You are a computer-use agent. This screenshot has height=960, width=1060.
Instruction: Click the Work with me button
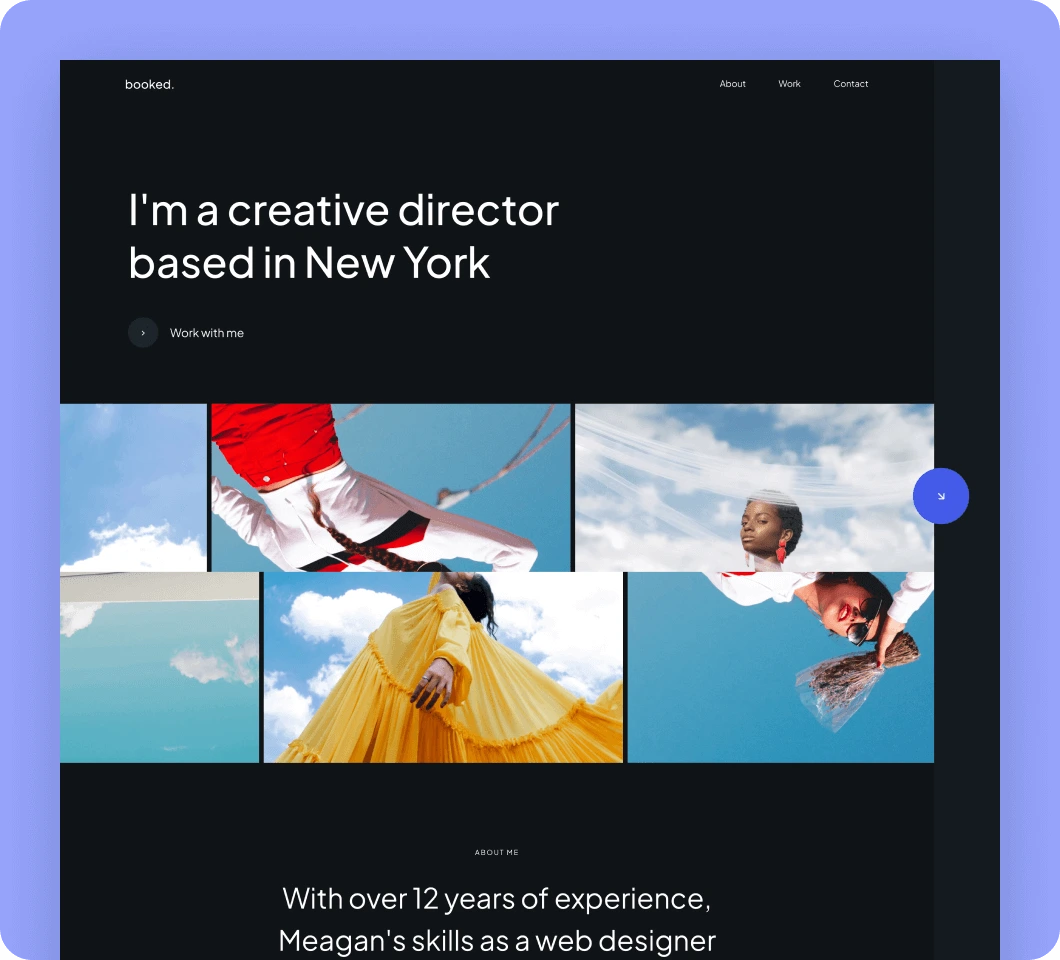coord(206,332)
